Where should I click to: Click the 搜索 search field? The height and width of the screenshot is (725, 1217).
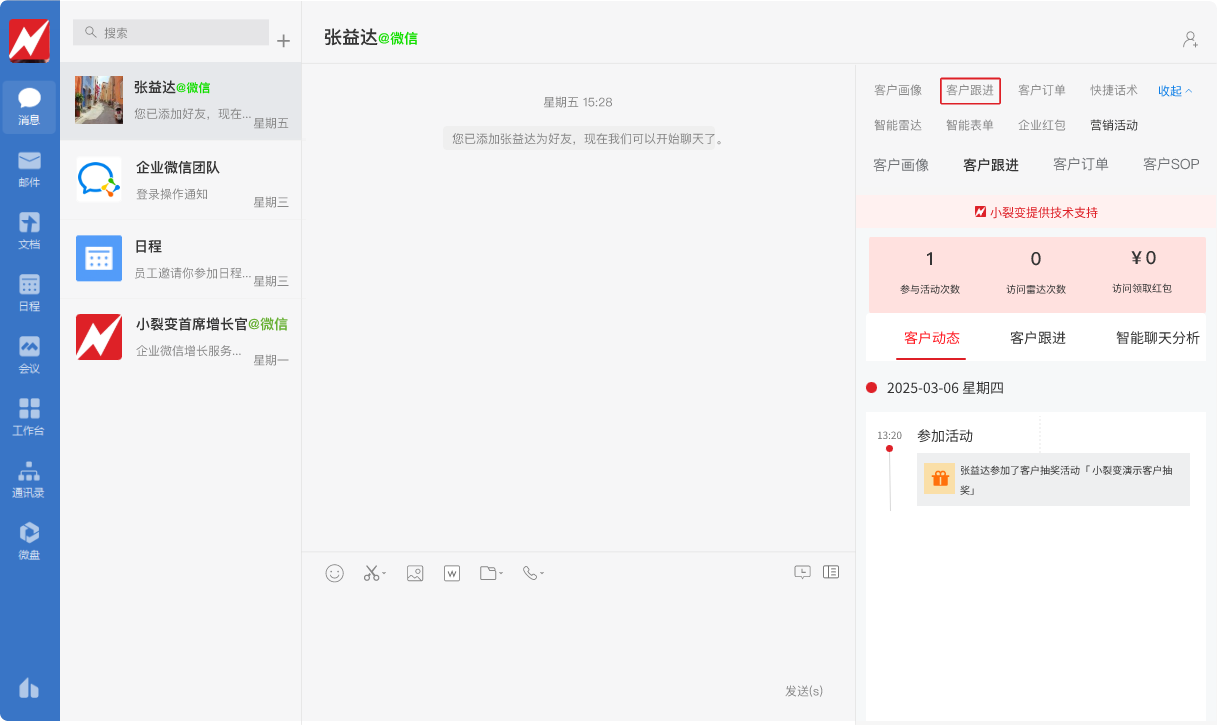coord(171,32)
